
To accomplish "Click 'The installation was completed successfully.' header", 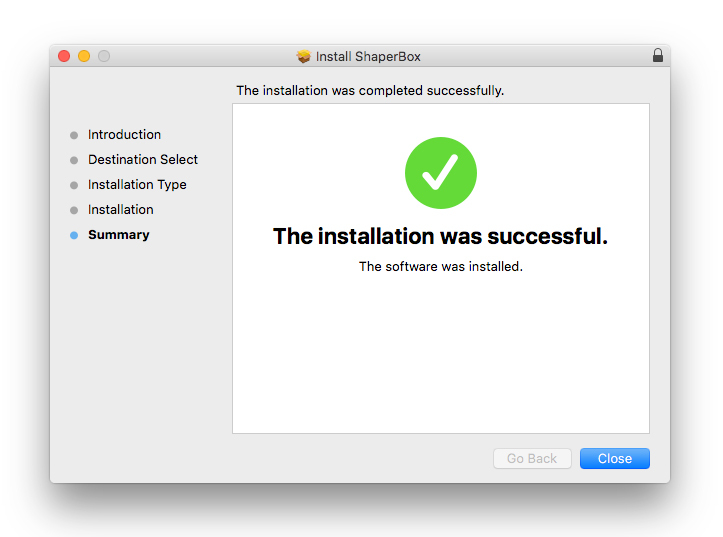I will (370, 90).
